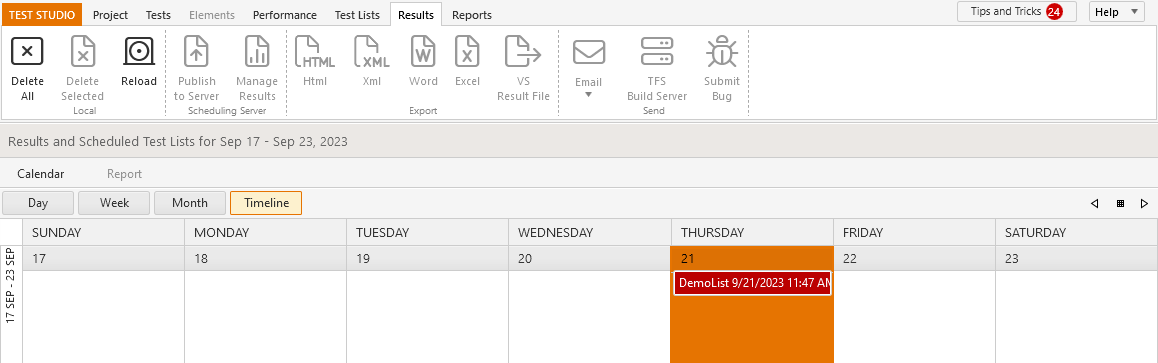Open the Project tab

tap(110, 15)
